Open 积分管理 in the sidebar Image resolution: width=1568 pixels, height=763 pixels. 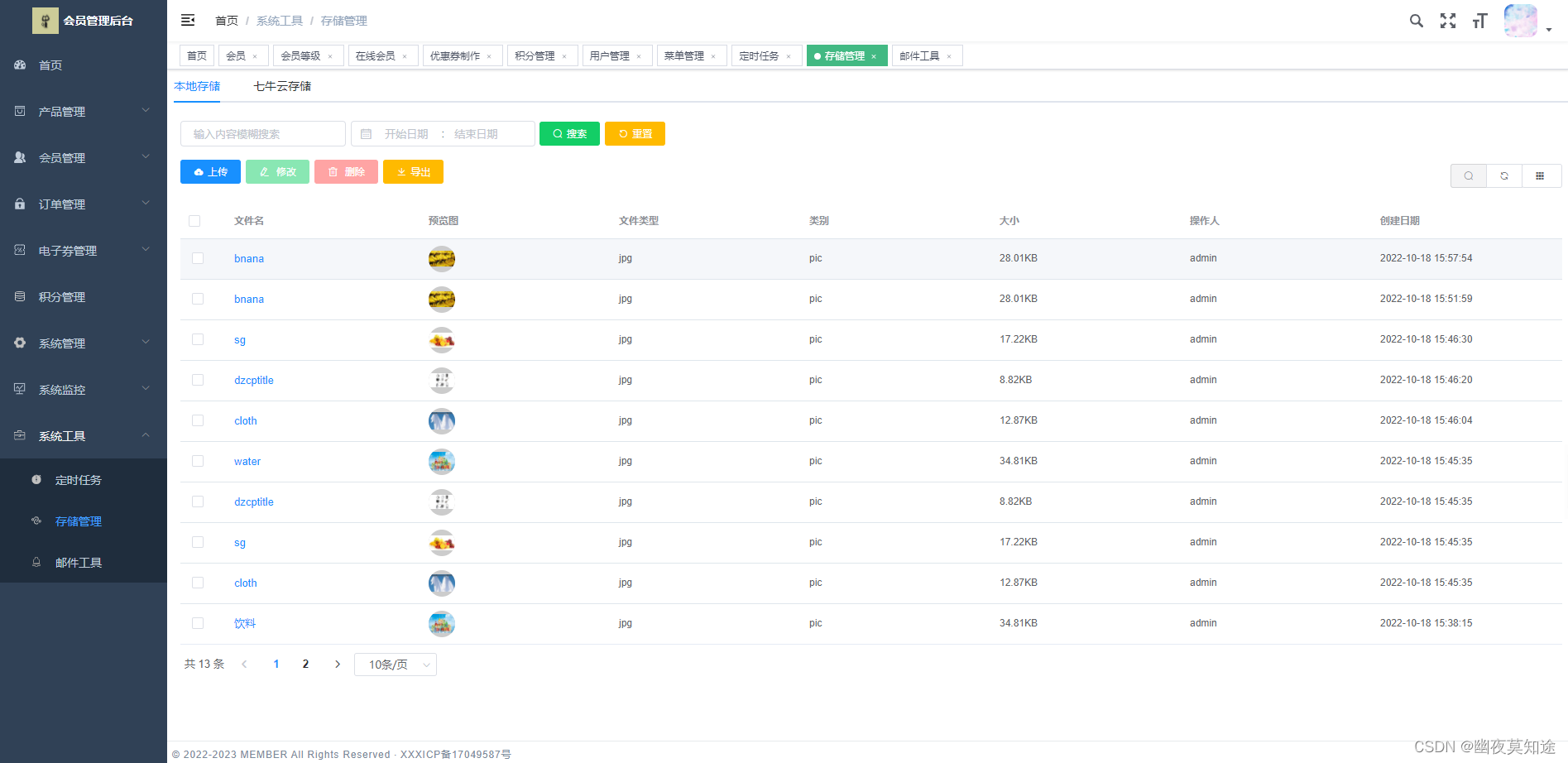click(84, 297)
